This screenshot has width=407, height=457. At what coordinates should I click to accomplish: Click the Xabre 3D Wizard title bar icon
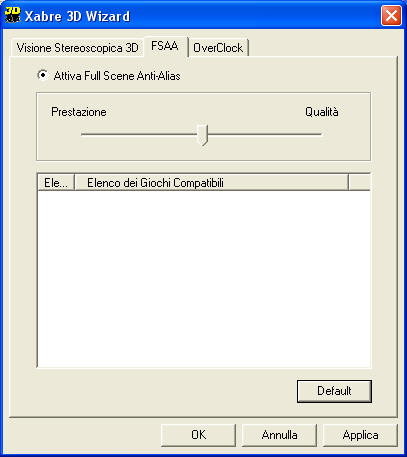[x=13, y=15]
